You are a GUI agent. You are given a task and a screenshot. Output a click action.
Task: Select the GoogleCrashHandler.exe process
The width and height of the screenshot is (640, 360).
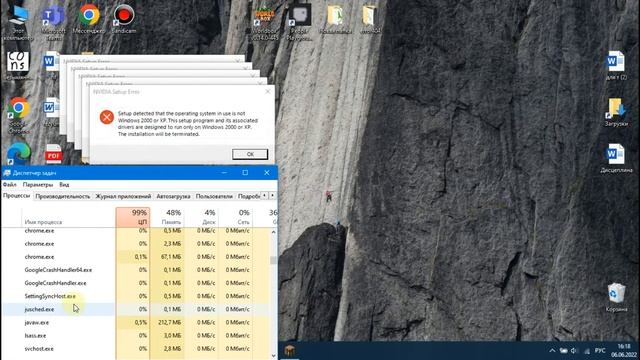pos(136,283)
